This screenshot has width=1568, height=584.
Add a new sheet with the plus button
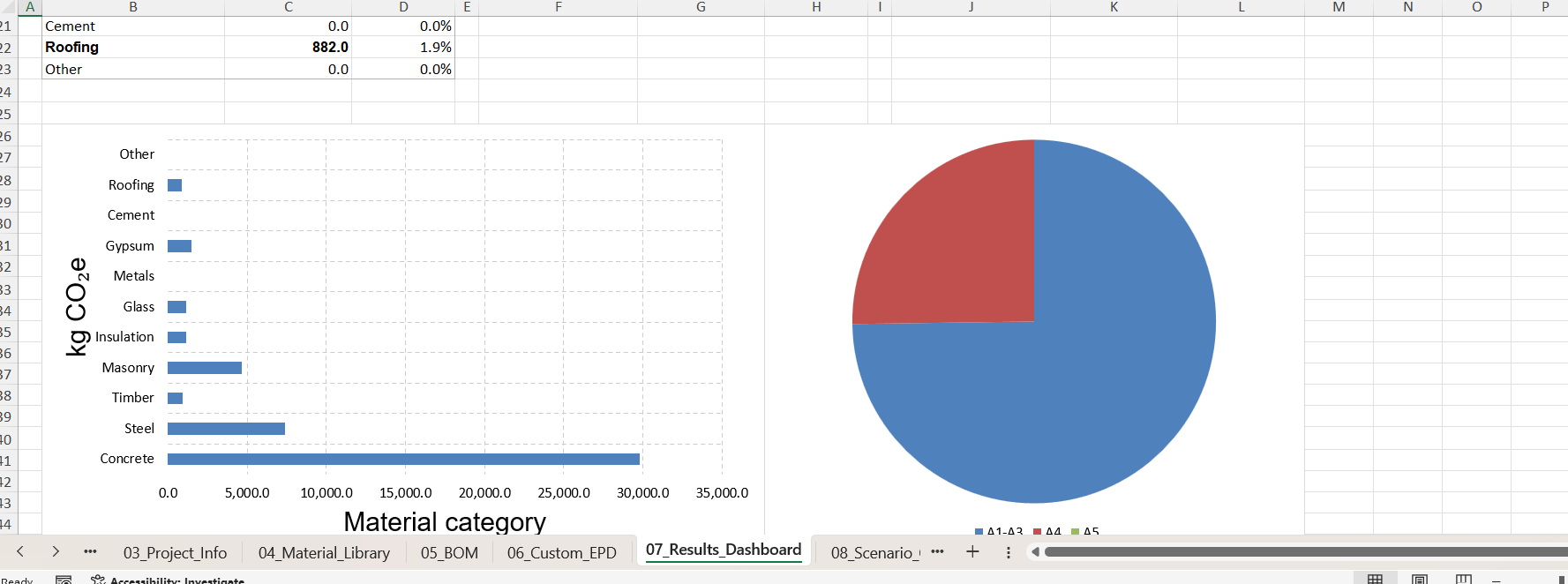tap(972, 551)
